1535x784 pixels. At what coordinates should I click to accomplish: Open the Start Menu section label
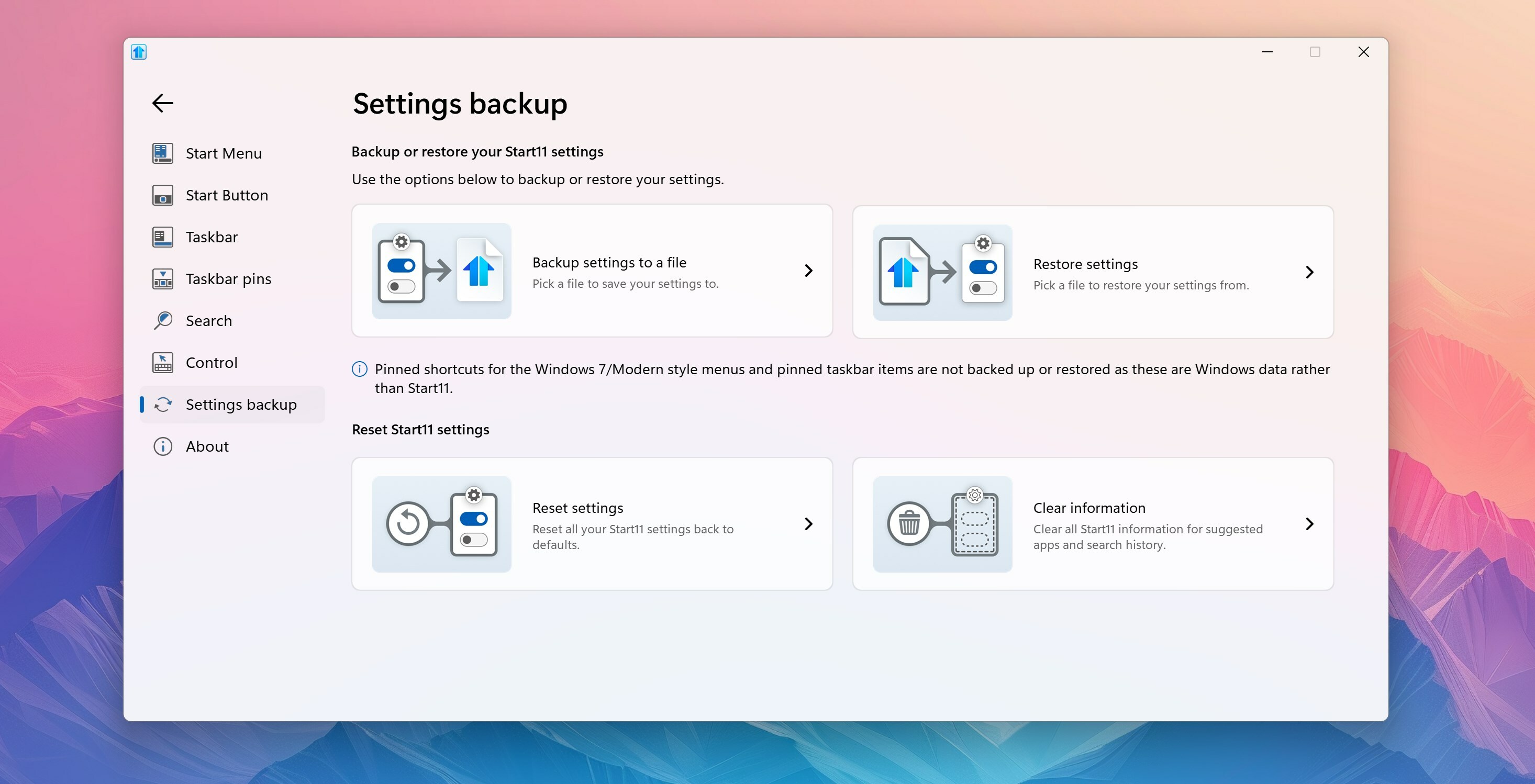tap(224, 153)
